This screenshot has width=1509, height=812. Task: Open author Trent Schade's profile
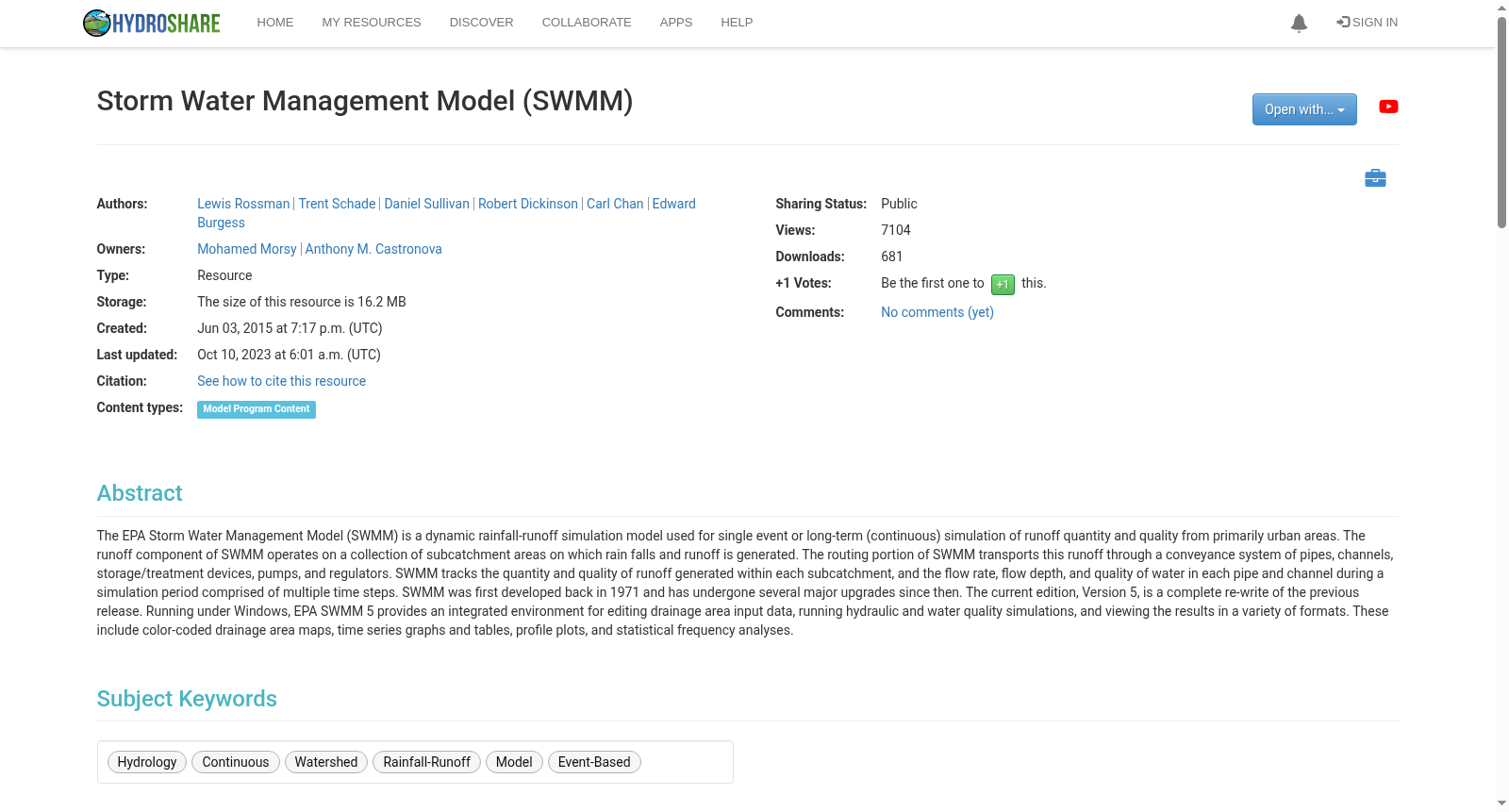[x=337, y=204]
